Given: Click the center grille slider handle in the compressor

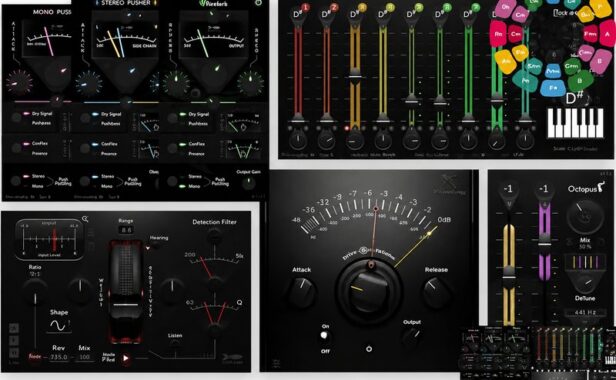Looking at the screenshot, I should (x=126, y=305).
